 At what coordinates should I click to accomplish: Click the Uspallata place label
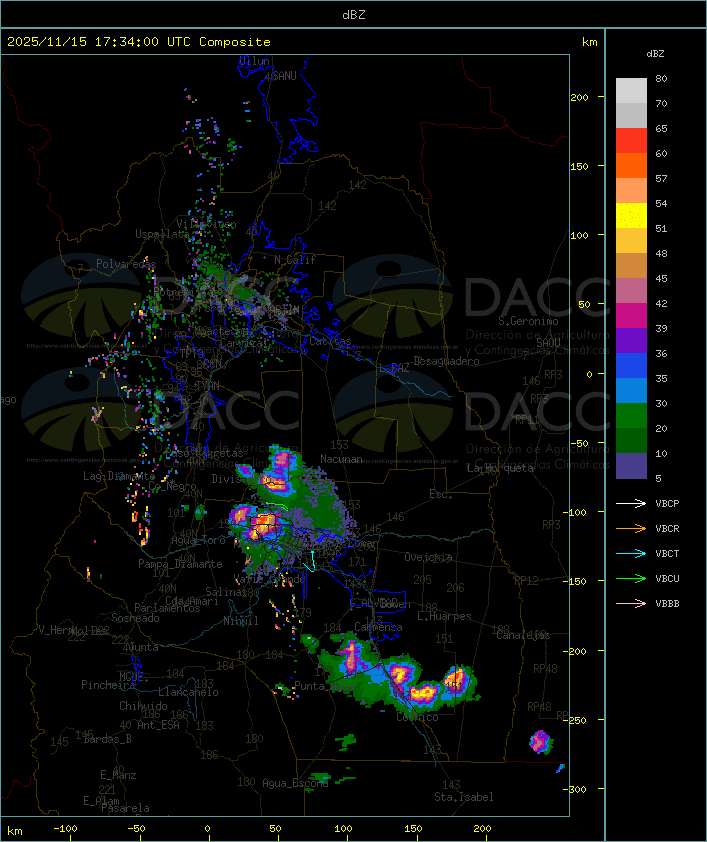tap(162, 234)
